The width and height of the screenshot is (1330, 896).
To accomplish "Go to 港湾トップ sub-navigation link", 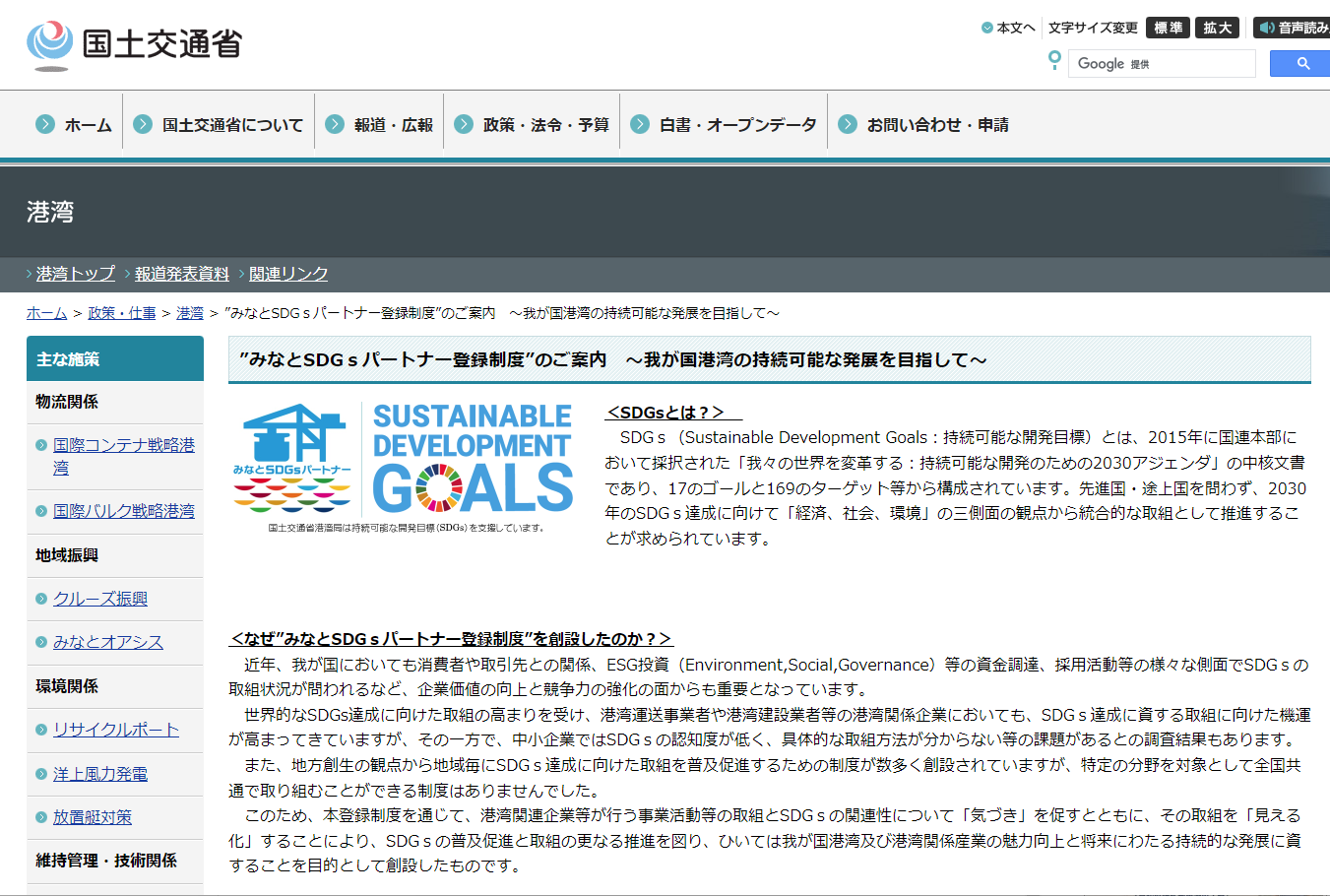I will (x=76, y=274).
